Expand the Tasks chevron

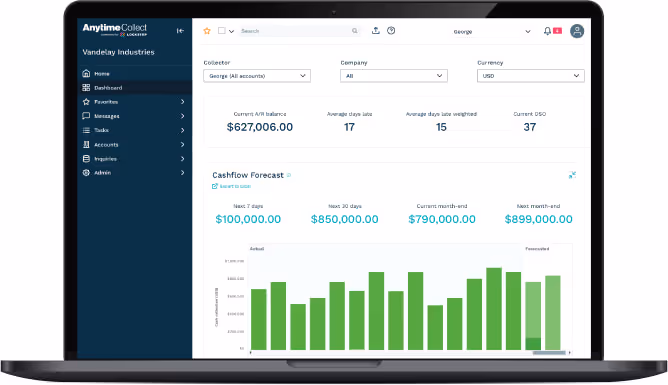point(182,130)
